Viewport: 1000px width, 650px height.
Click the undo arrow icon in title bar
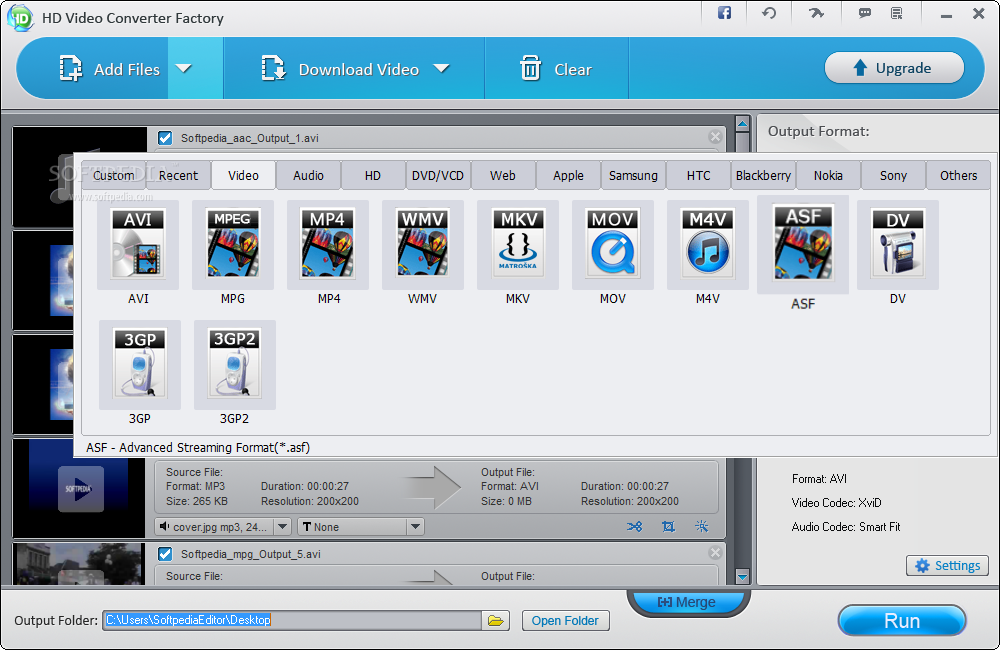769,13
